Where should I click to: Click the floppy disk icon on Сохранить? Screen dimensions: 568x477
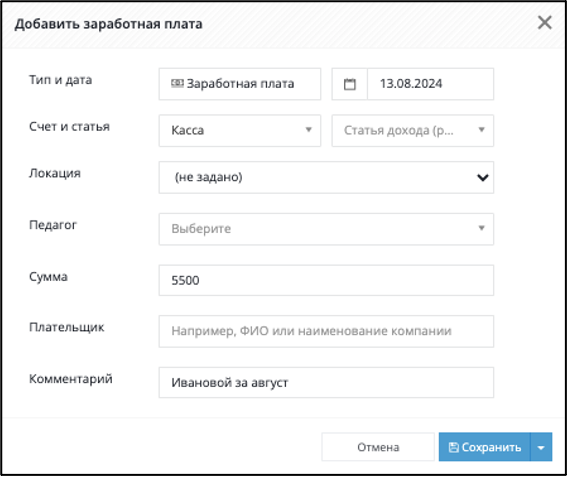(x=454, y=447)
